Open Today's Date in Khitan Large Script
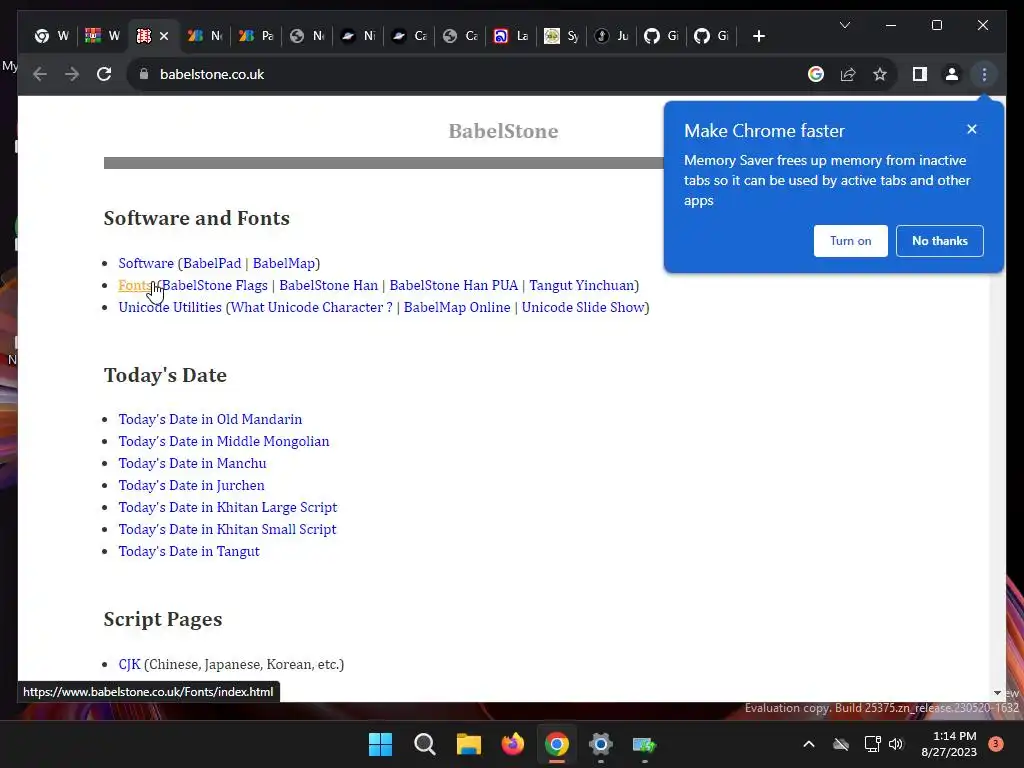1024x768 pixels. (227, 507)
